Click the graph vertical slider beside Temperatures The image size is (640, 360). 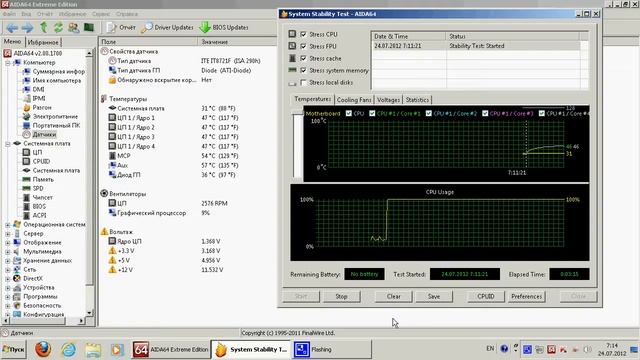tap(297, 145)
